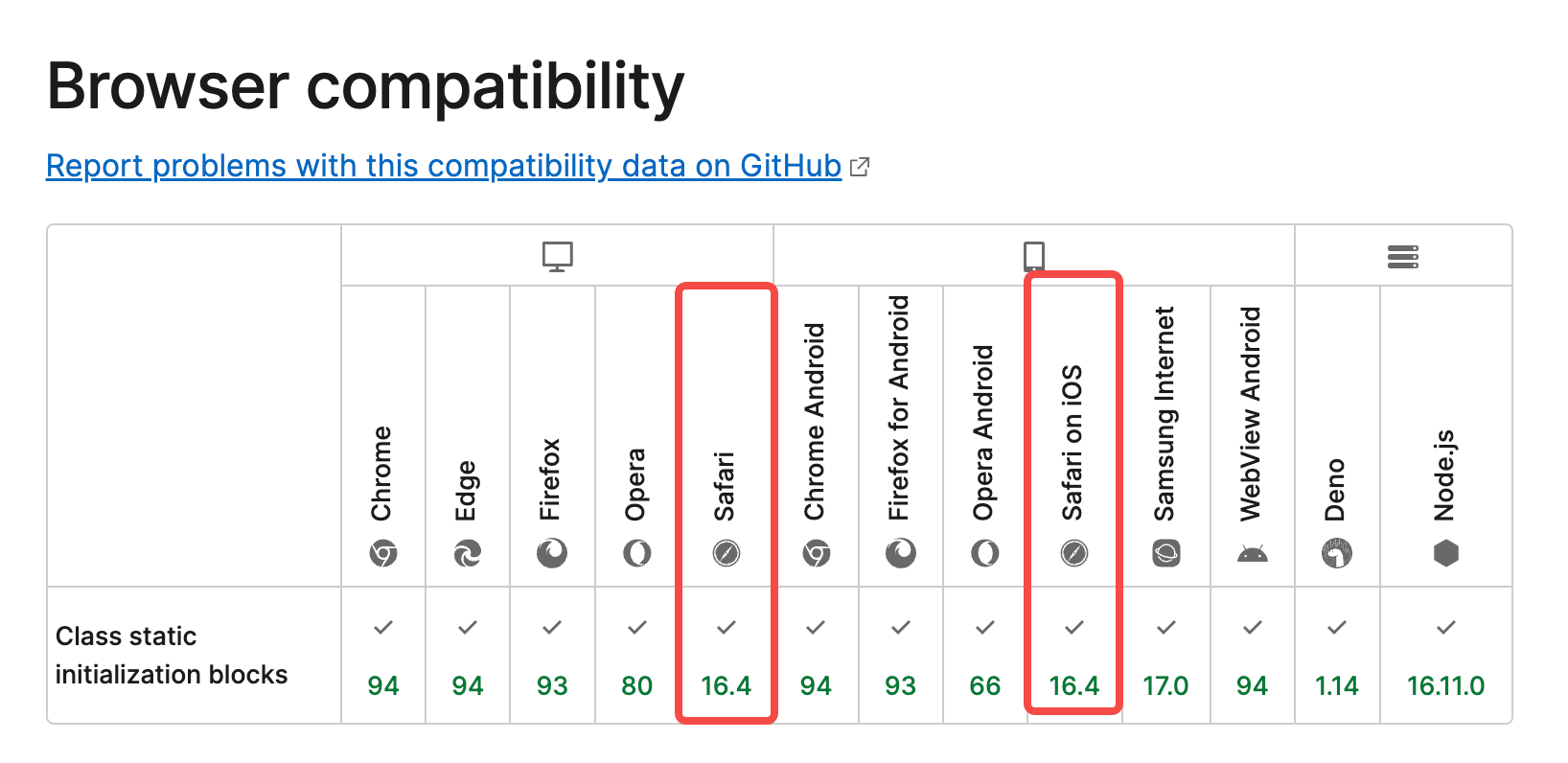This screenshot has width=1568, height=763.
Task: Expand Safari on iOS 16.4 cell
Action: [1074, 656]
